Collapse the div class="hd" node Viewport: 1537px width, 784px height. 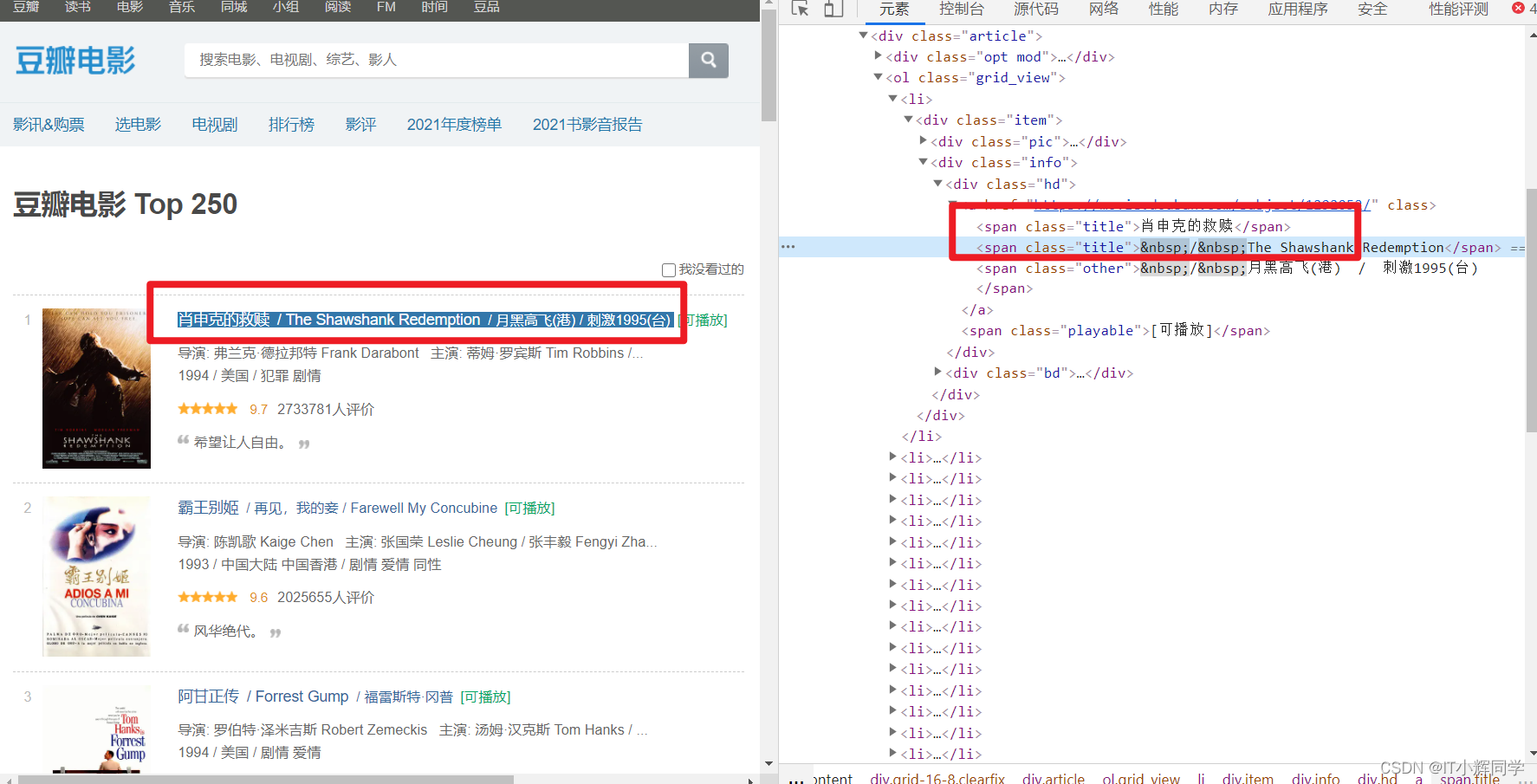tap(937, 184)
